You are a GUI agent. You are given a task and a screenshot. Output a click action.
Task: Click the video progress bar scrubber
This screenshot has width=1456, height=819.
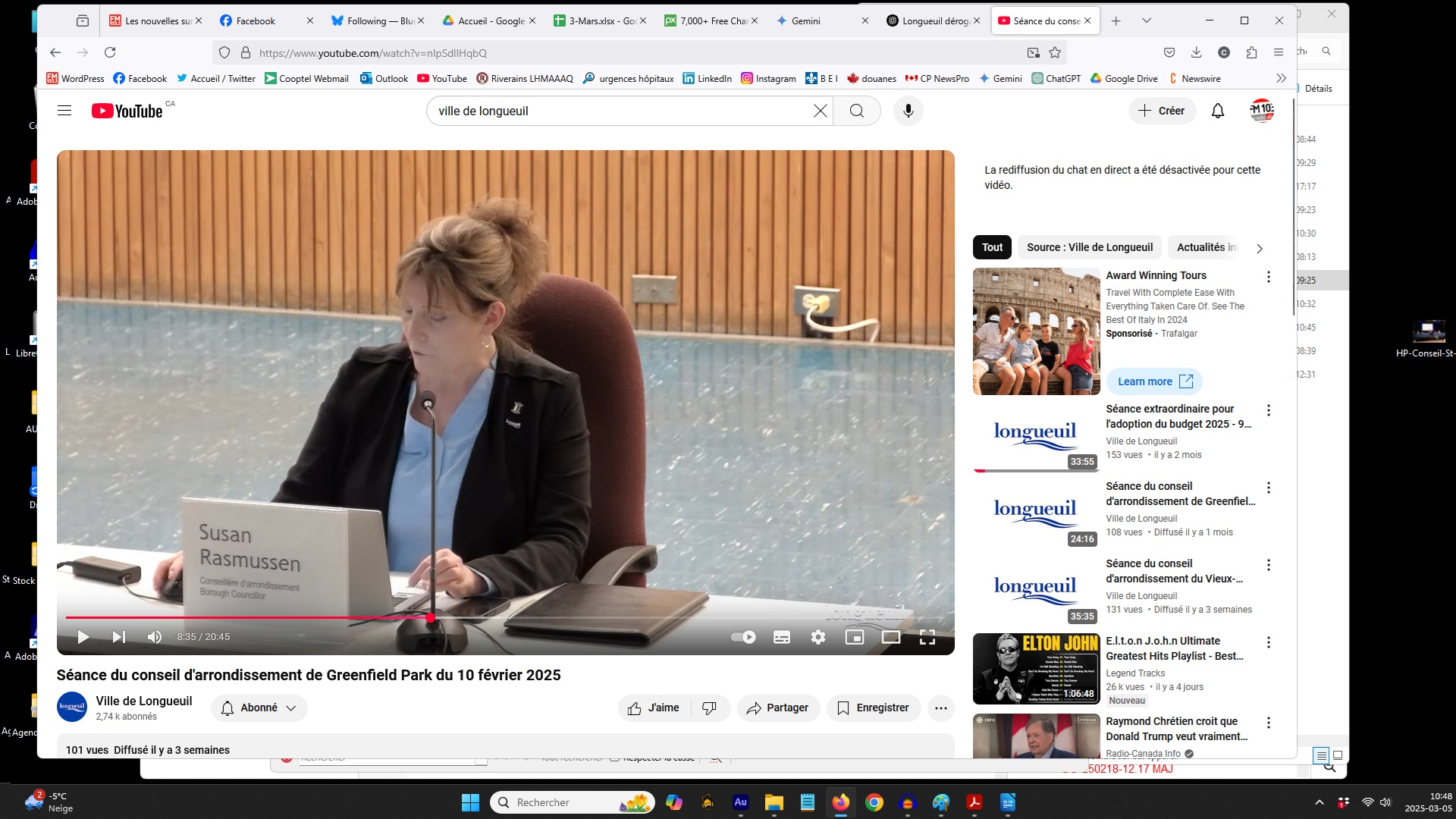[x=430, y=617]
